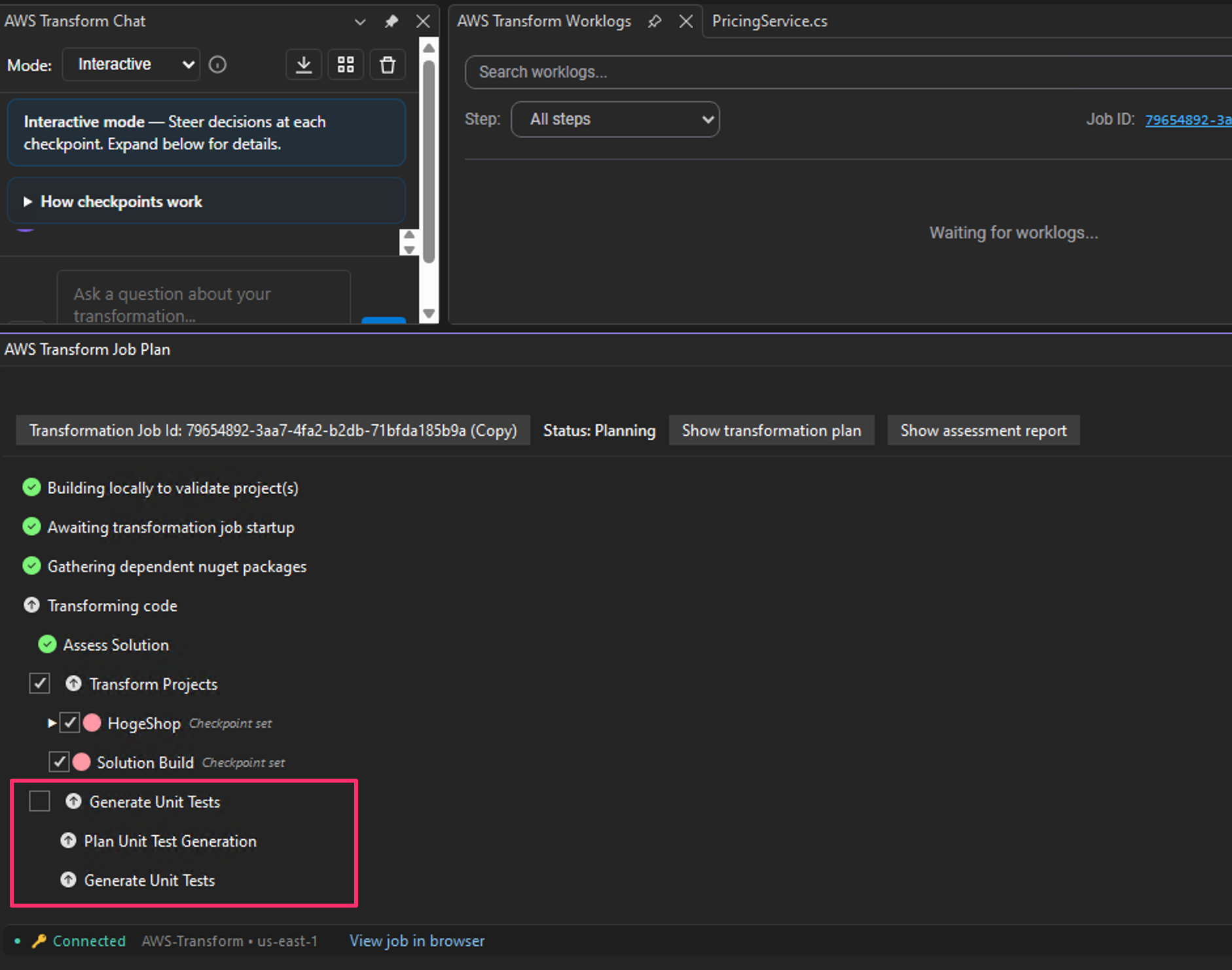Viewport: 1232px width, 970px height.
Task: Switch to the AWS Transform Worklogs tab
Action: coord(544,22)
